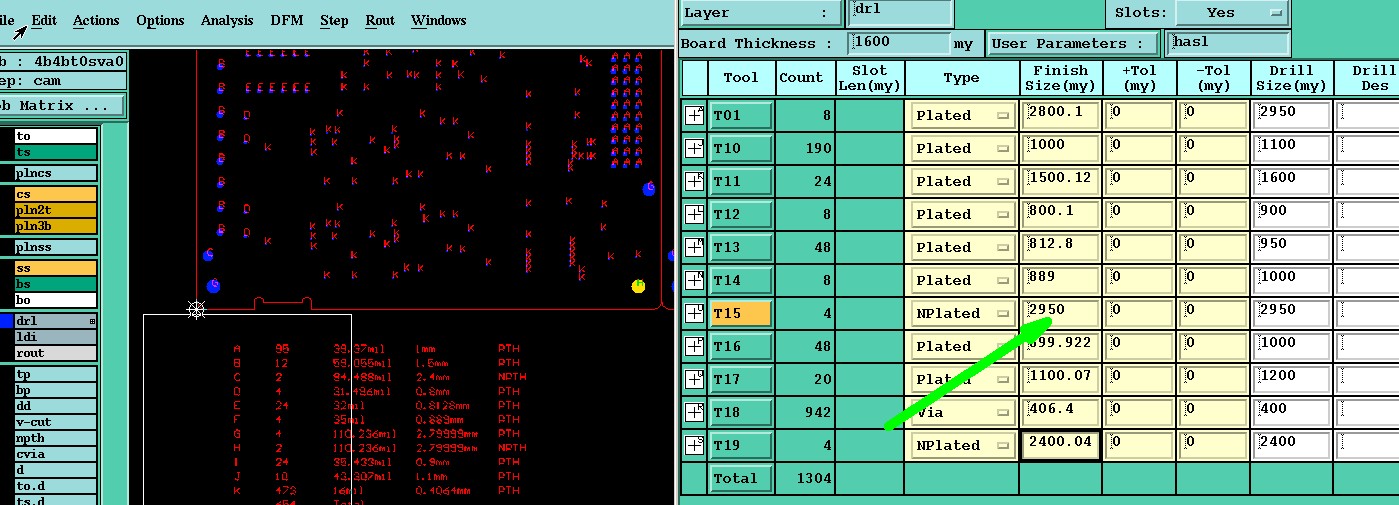The width and height of the screenshot is (1399, 505).
Task: Edit Drill Size 400 for T18
Action: coord(1294,412)
